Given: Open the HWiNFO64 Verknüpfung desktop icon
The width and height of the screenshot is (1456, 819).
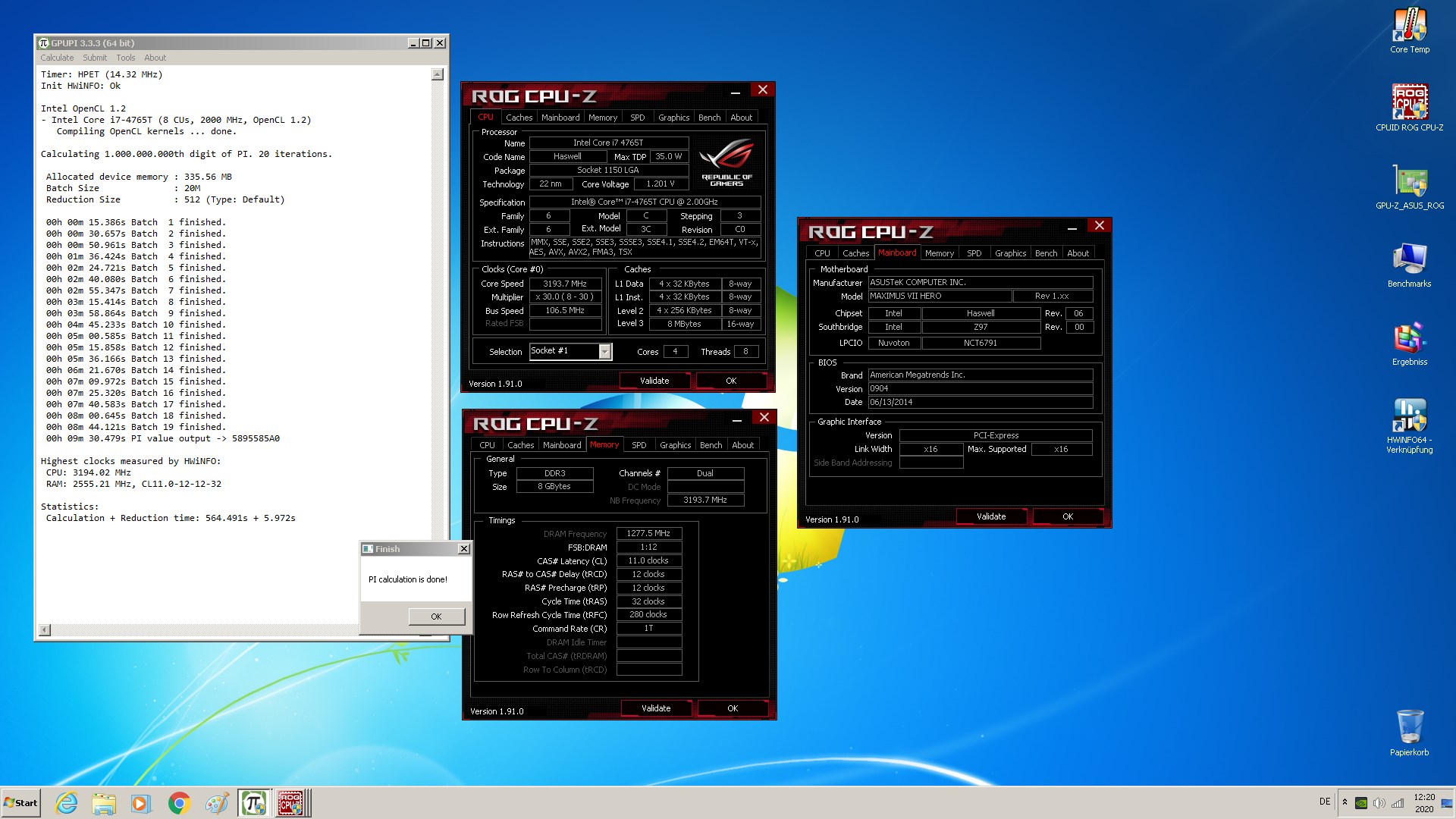Looking at the screenshot, I should pos(1410,425).
